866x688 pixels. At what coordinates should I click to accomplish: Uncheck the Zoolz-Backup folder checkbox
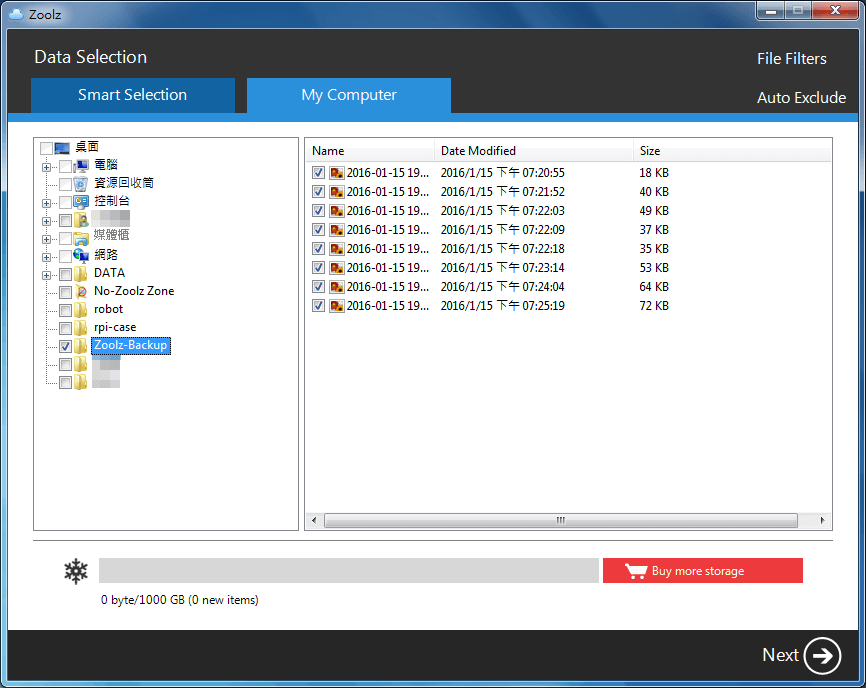click(x=66, y=345)
